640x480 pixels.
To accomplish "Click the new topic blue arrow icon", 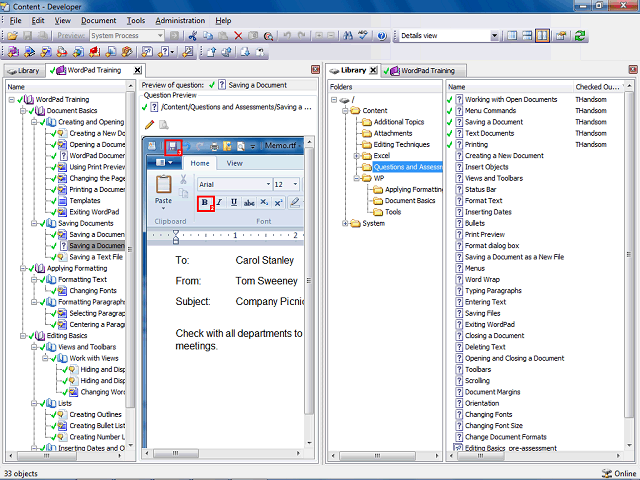I will (x=29, y=52).
